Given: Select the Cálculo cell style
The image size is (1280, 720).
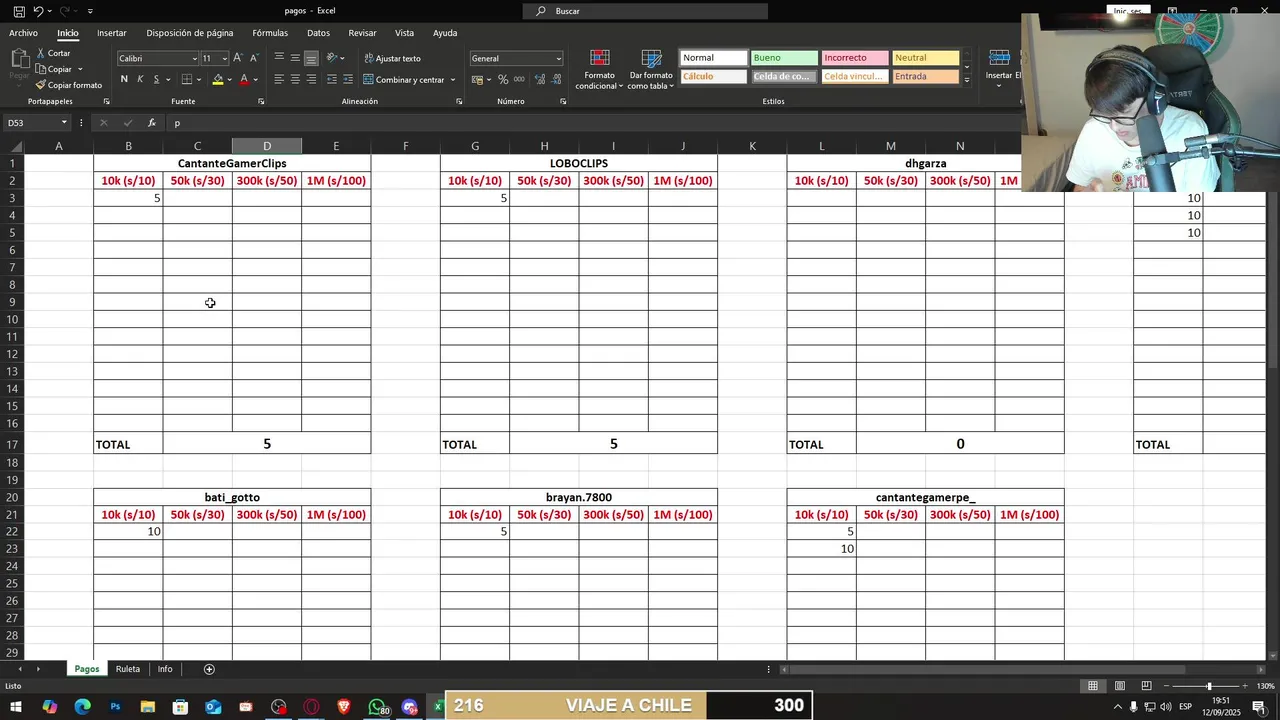Looking at the screenshot, I should click(x=713, y=76).
